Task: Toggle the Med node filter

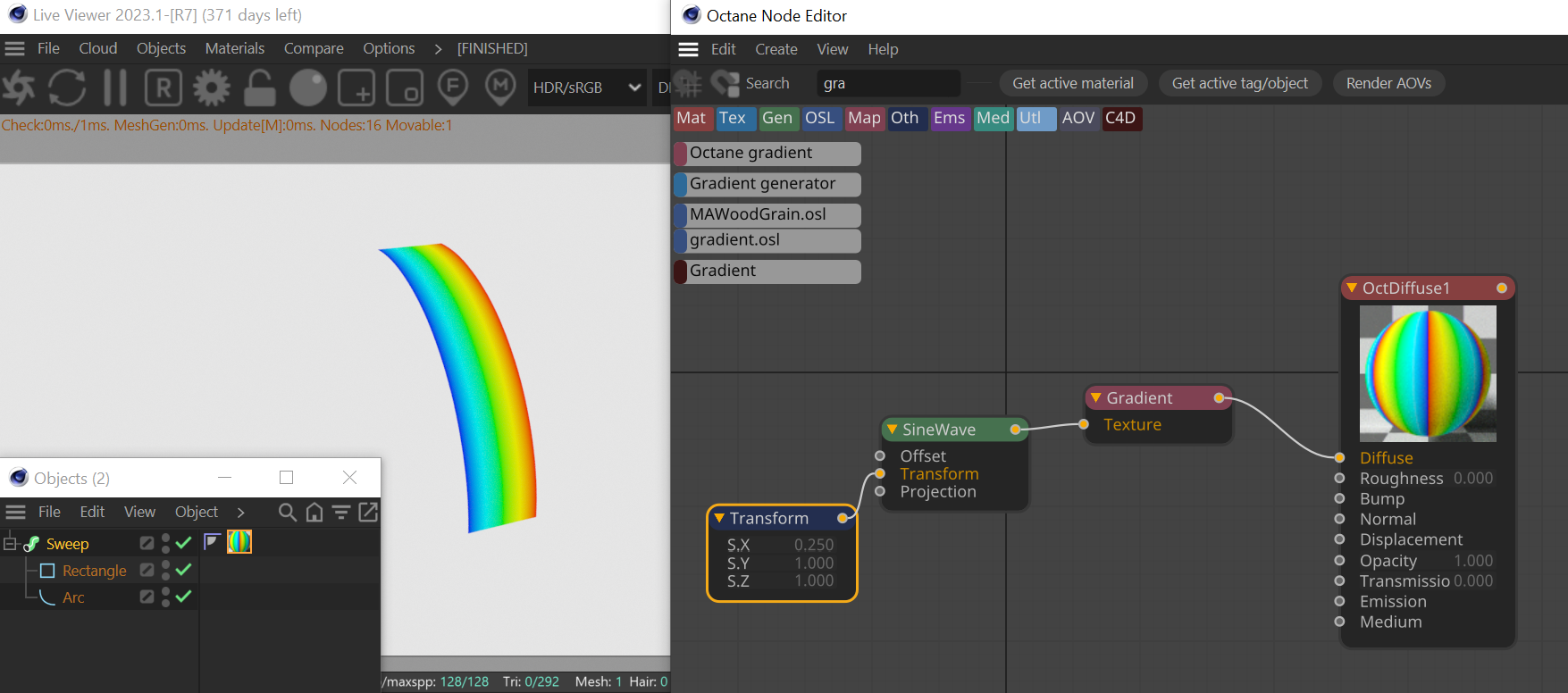Action: pos(993,118)
